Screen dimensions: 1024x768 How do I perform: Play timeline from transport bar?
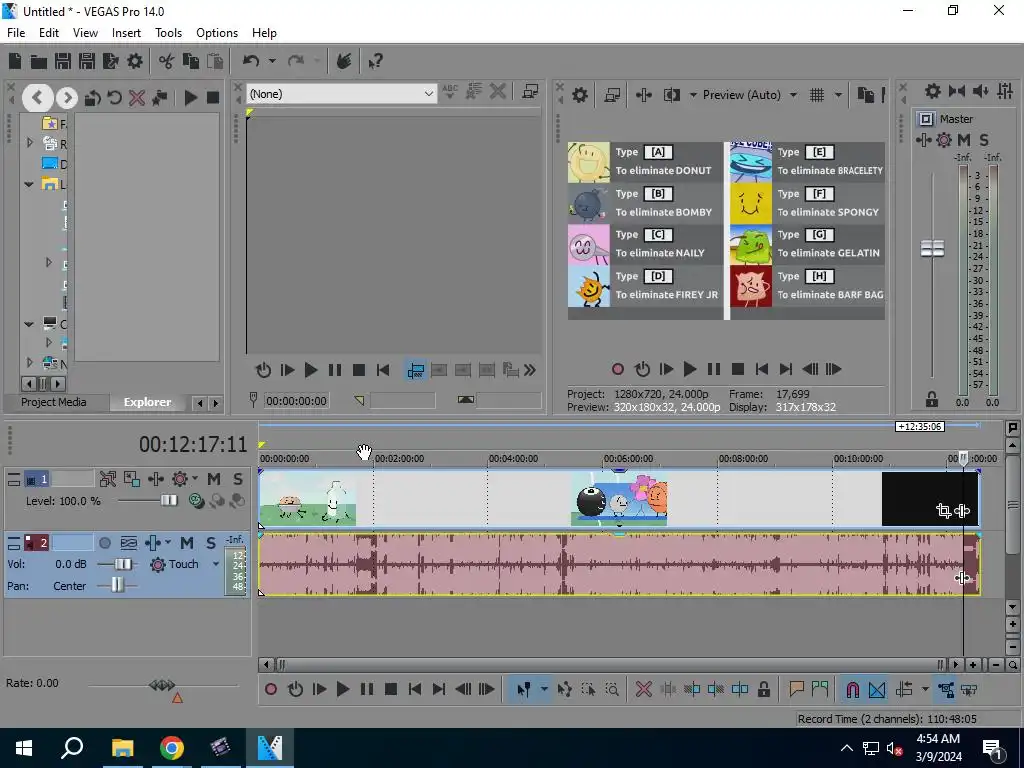[342, 689]
